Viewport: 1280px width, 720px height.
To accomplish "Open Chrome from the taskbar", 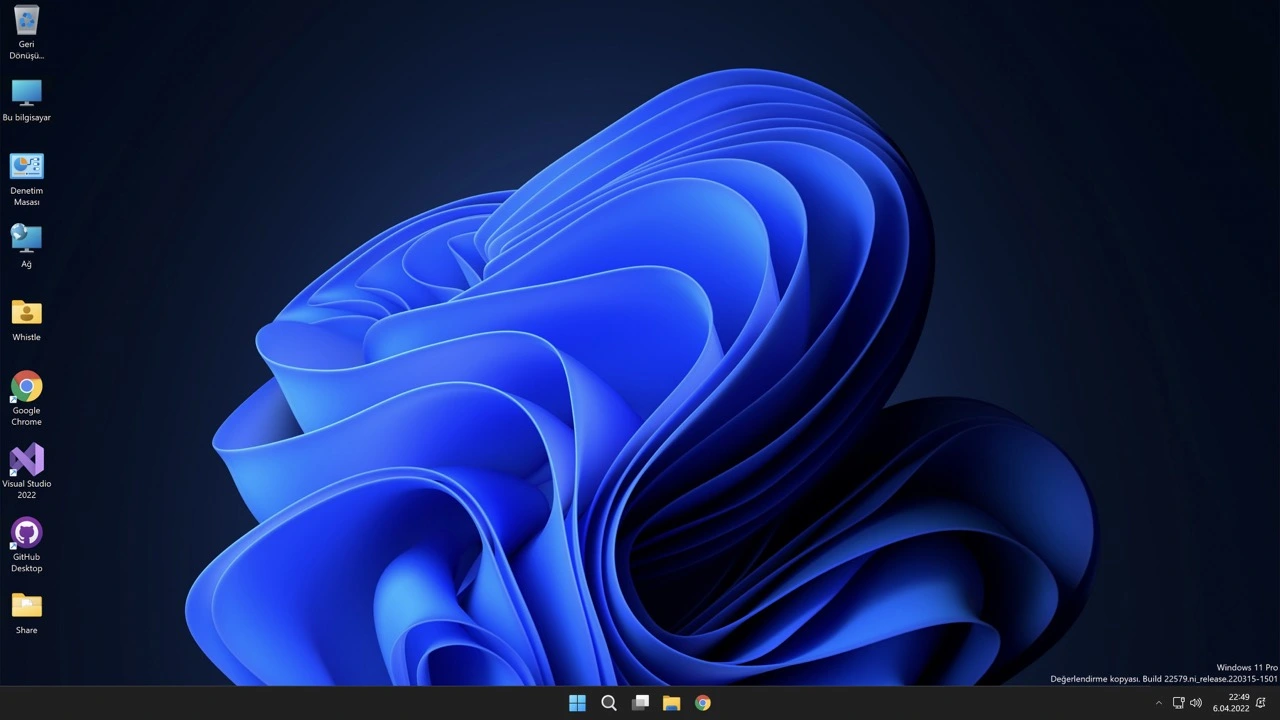I will [x=702, y=703].
